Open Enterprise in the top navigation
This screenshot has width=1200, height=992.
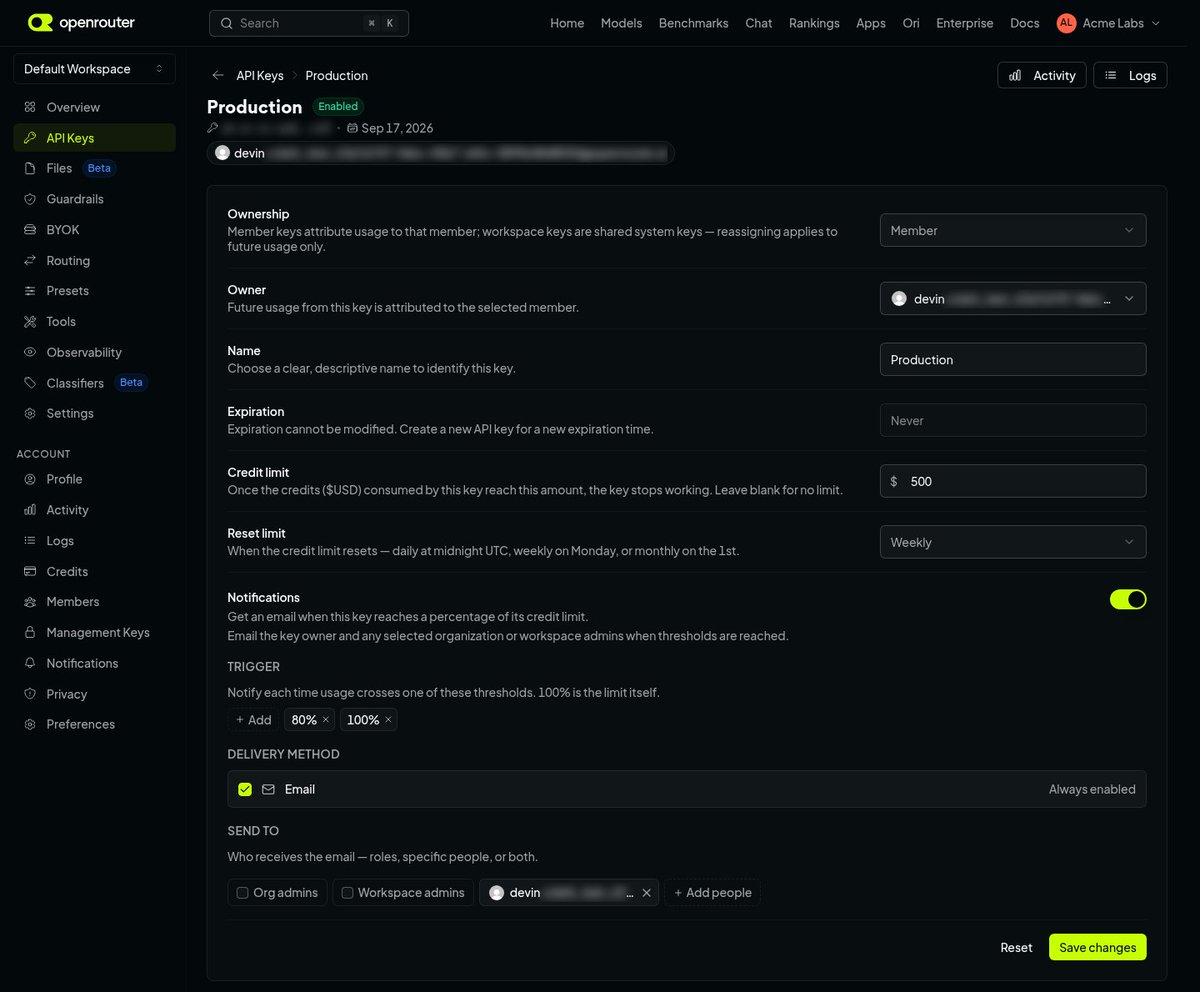pyautogui.click(x=965, y=23)
